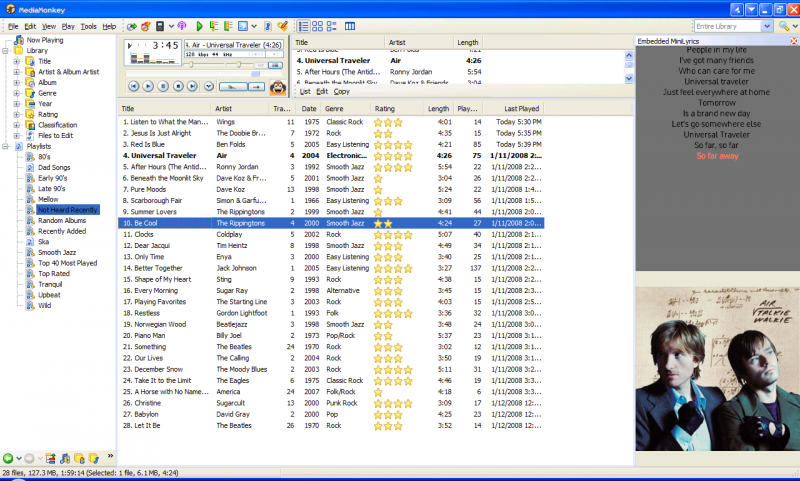
Task: Click the podcast subscribe icon in toolbar
Action: 181,25
